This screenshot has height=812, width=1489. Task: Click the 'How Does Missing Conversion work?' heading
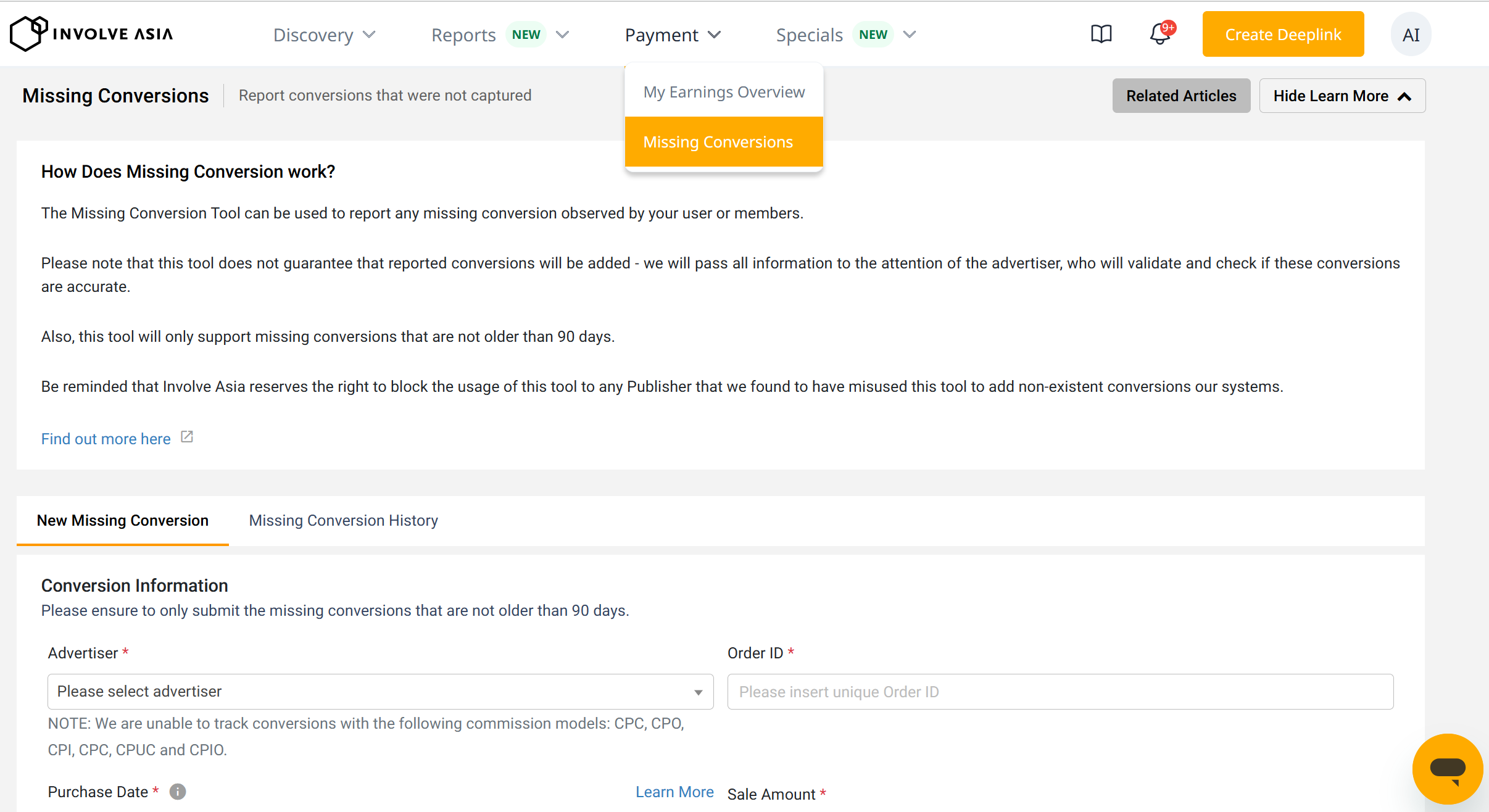[x=188, y=172]
